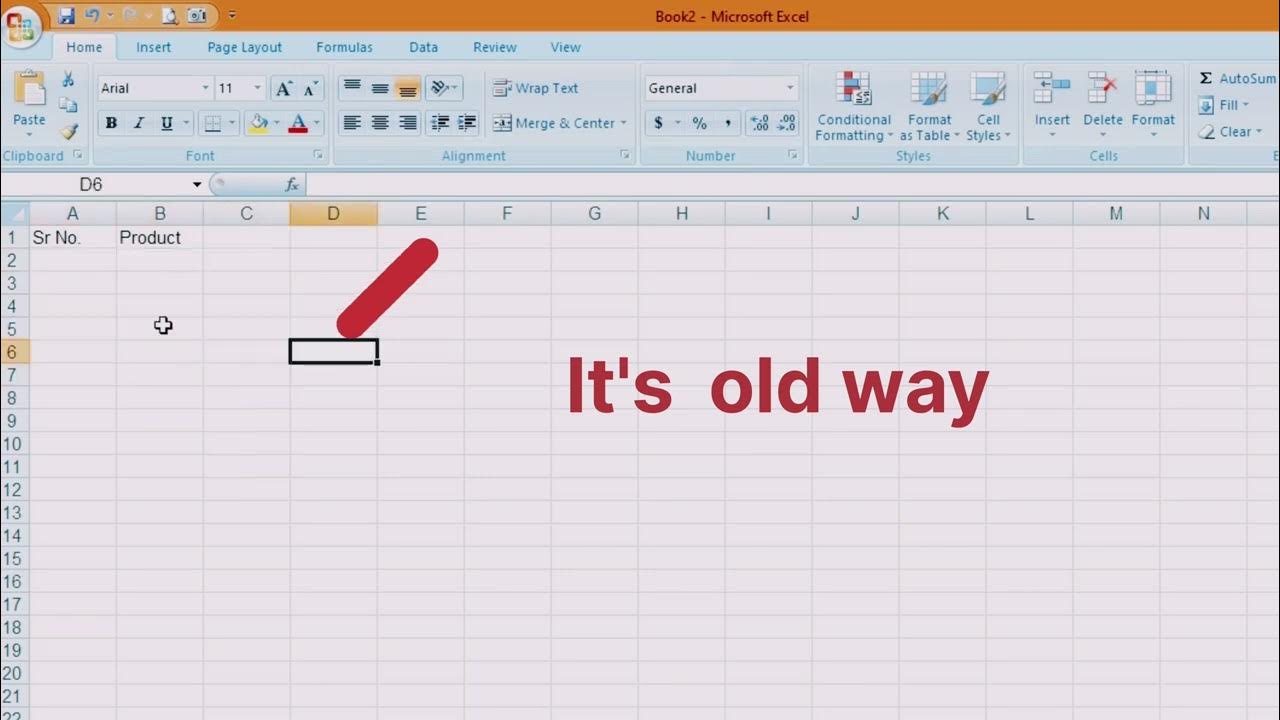Open the font color palette arrow
Screen dimensions: 1280x720
[317, 123]
